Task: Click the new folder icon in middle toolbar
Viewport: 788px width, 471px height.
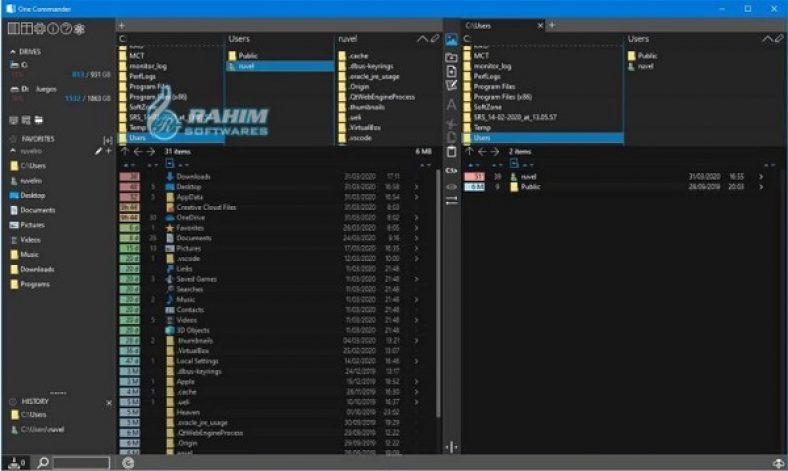Action: (x=451, y=57)
